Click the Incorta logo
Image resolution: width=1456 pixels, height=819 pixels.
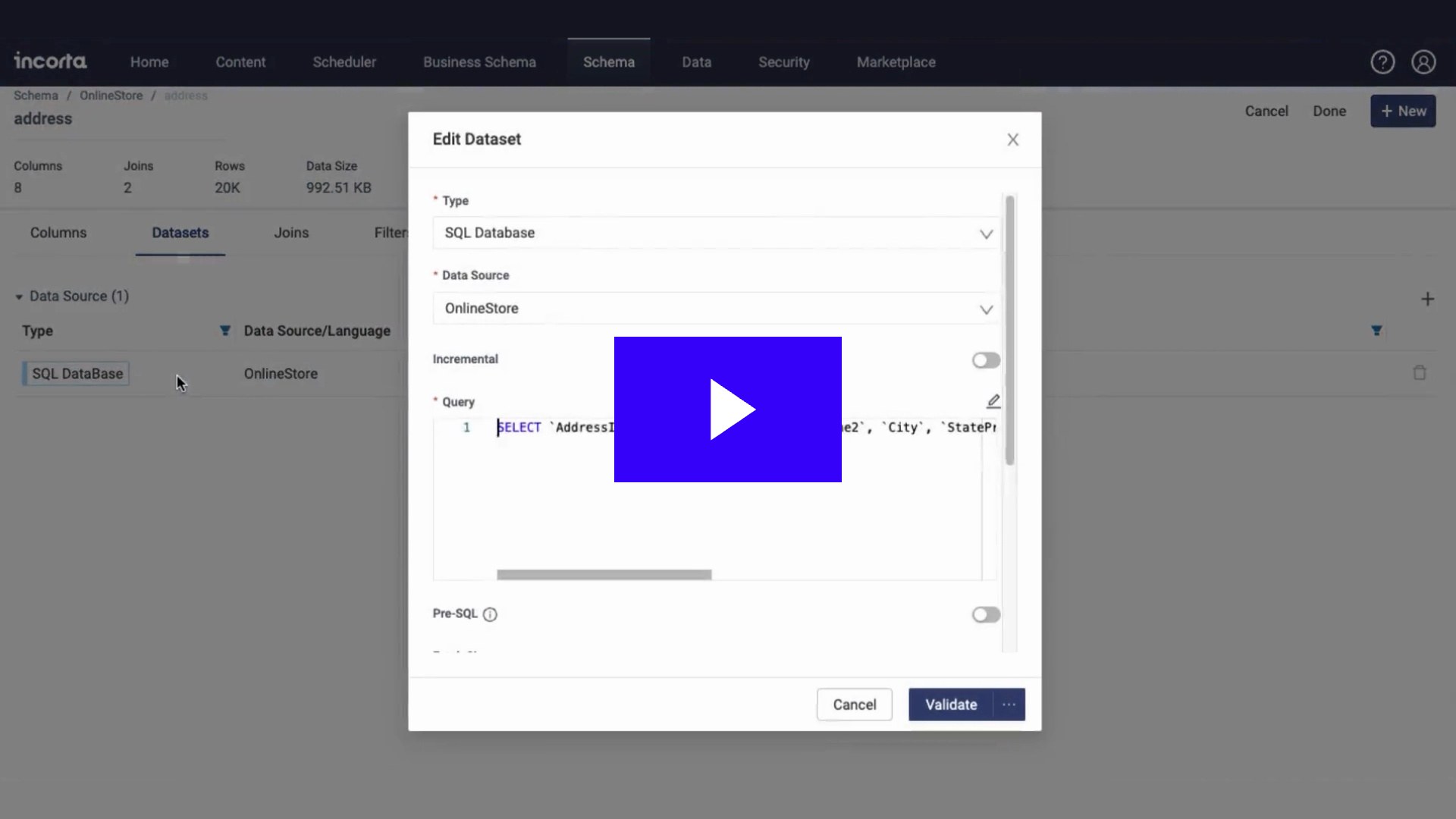pyautogui.click(x=50, y=61)
